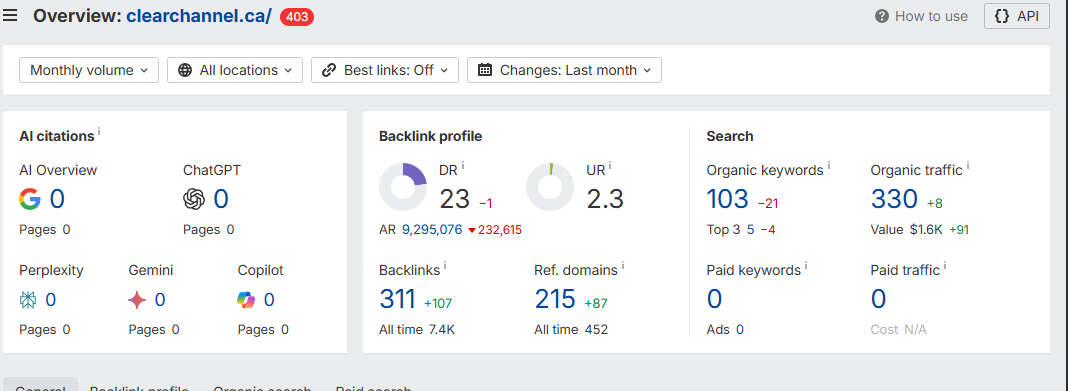
Task: Click the Google AI Overview logo icon
Action: (x=30, y=199)
